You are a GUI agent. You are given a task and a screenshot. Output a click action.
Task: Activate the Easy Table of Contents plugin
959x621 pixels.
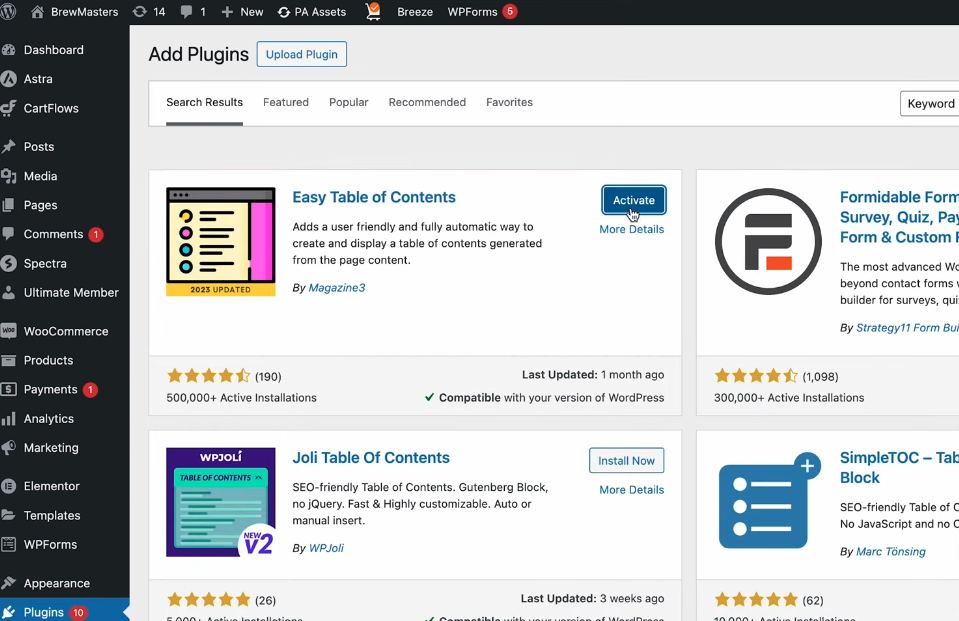(x=633, y=200)
